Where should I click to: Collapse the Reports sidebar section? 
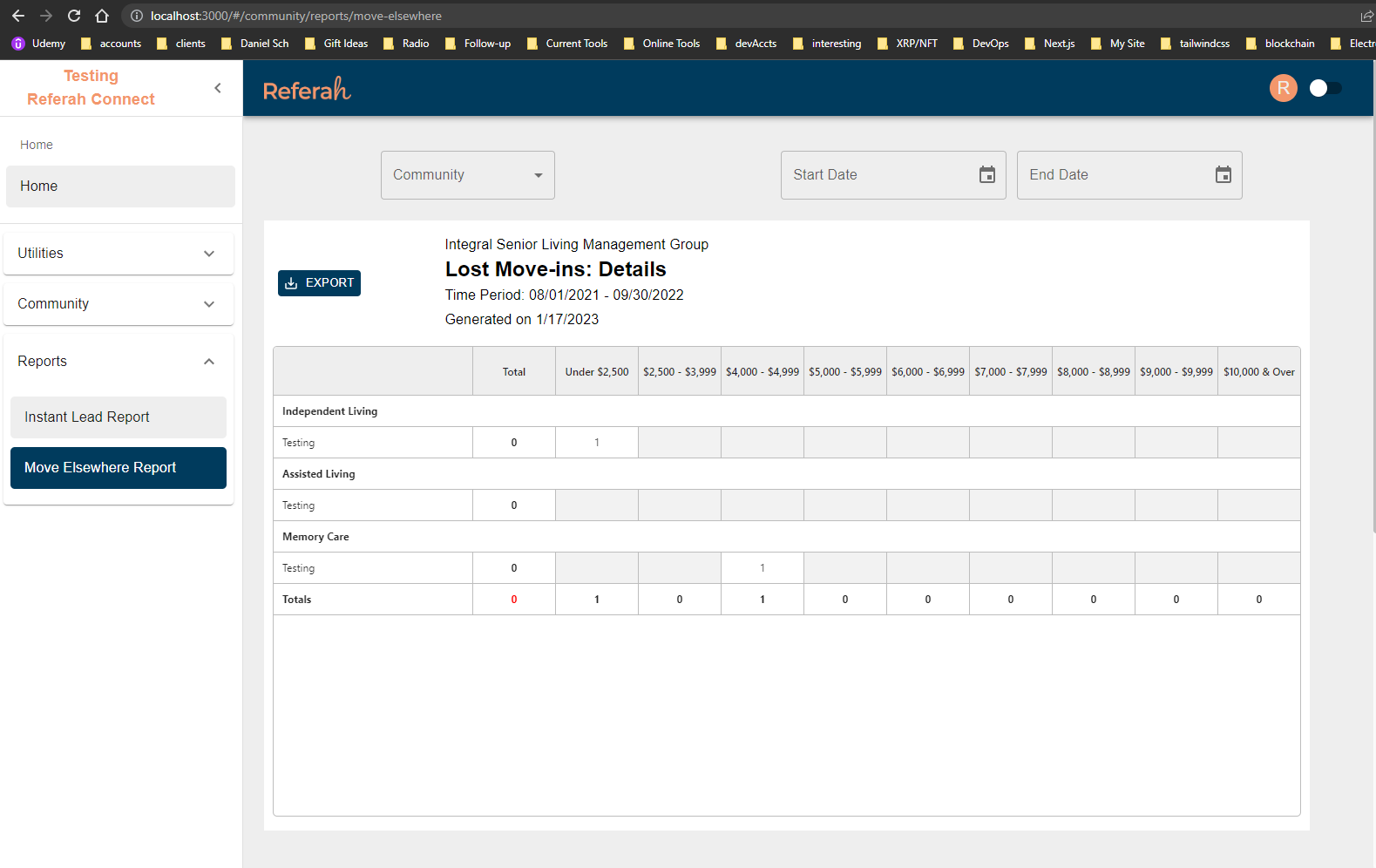pos(119,362)
